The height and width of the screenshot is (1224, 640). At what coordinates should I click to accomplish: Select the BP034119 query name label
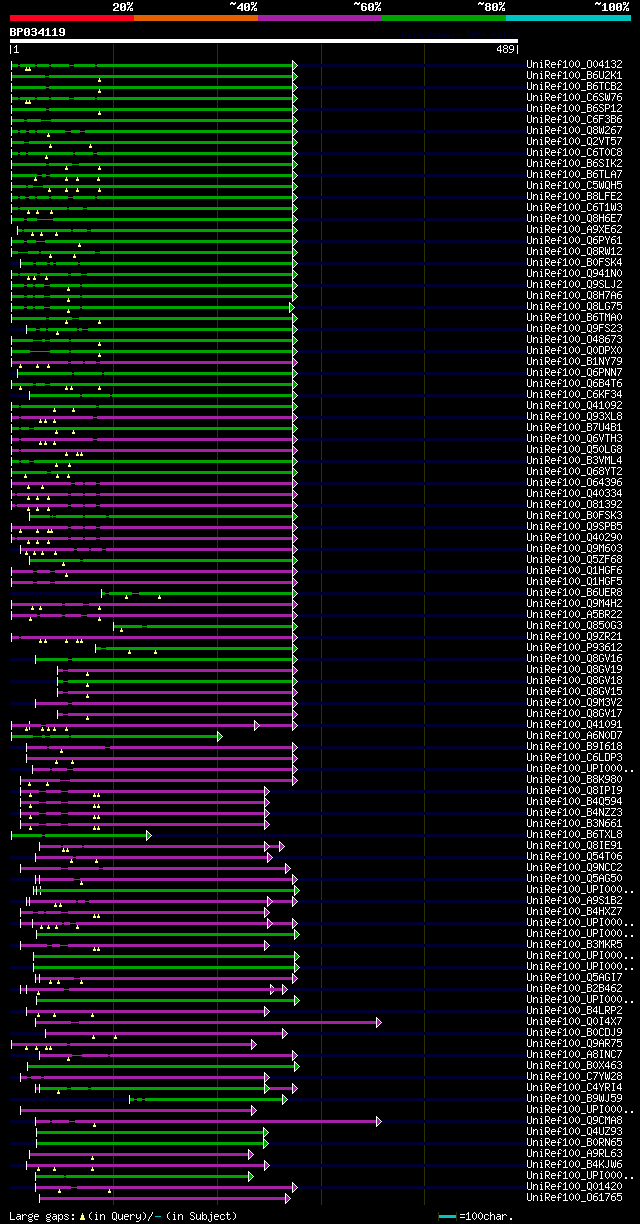[38, 32]
